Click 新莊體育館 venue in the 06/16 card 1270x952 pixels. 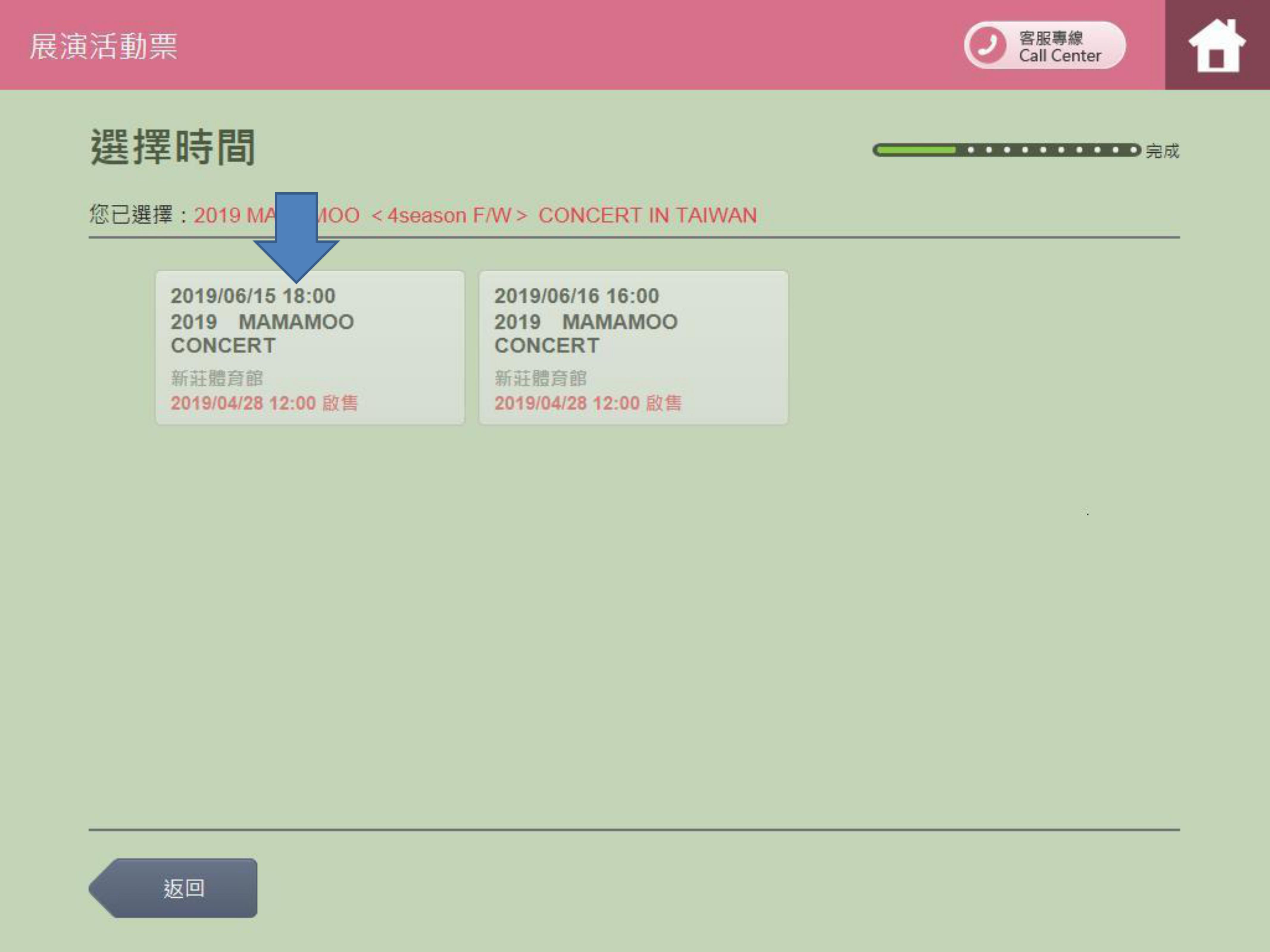541,378
